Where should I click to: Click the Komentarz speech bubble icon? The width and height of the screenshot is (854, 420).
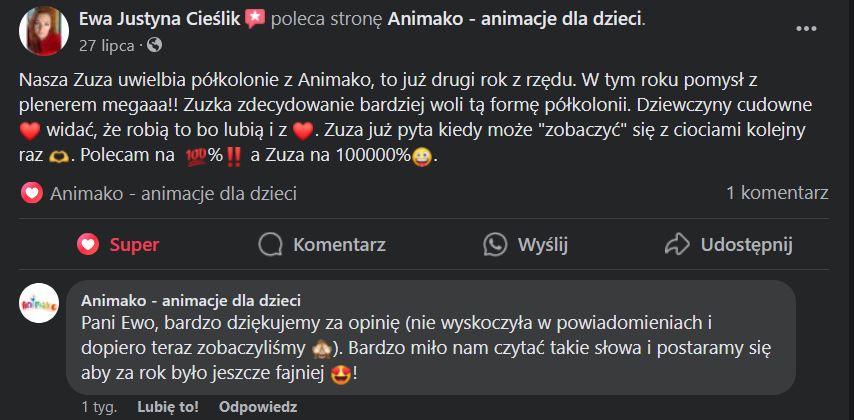click(269, 244)
